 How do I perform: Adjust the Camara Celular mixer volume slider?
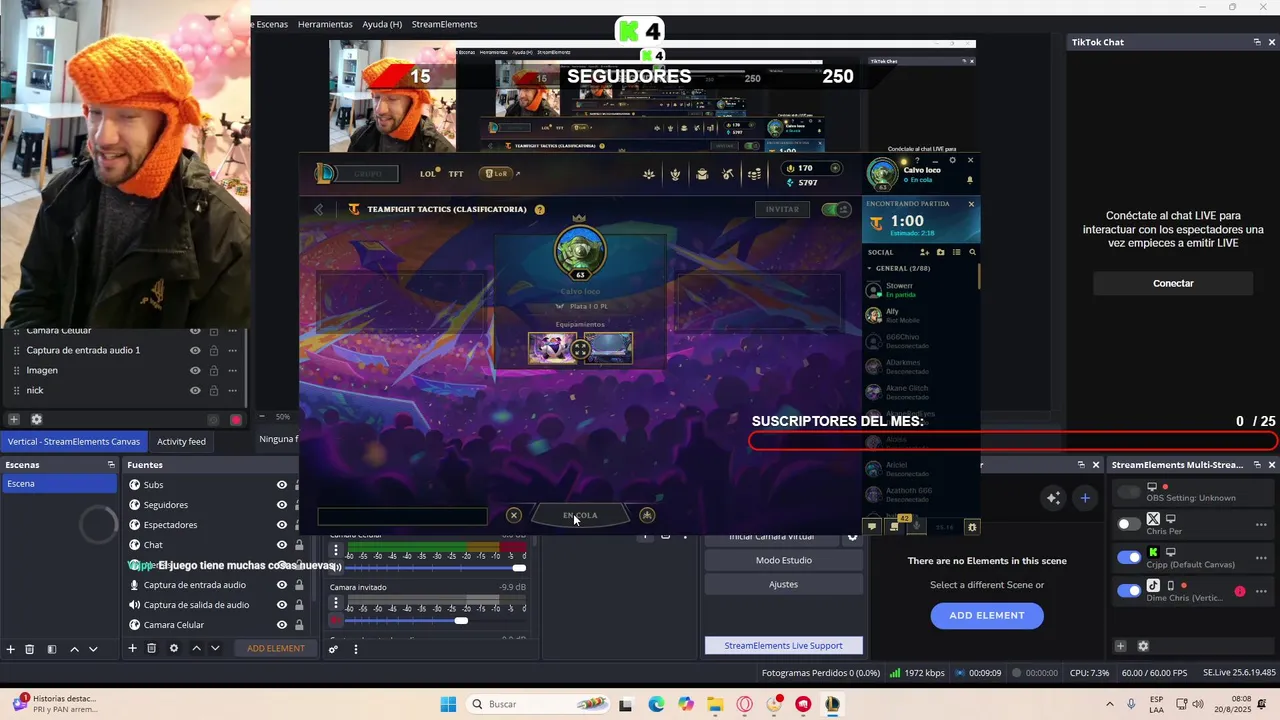tap(519, 568)
